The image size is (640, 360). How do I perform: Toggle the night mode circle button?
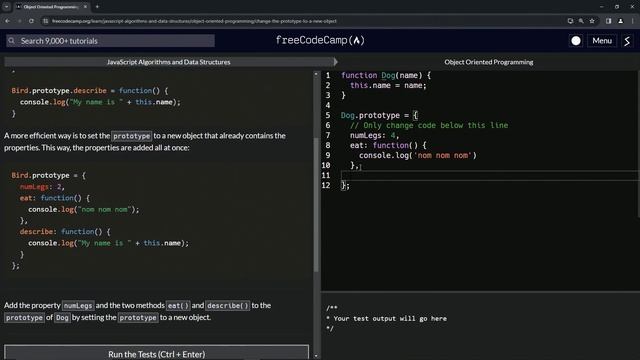coord(576,41)
